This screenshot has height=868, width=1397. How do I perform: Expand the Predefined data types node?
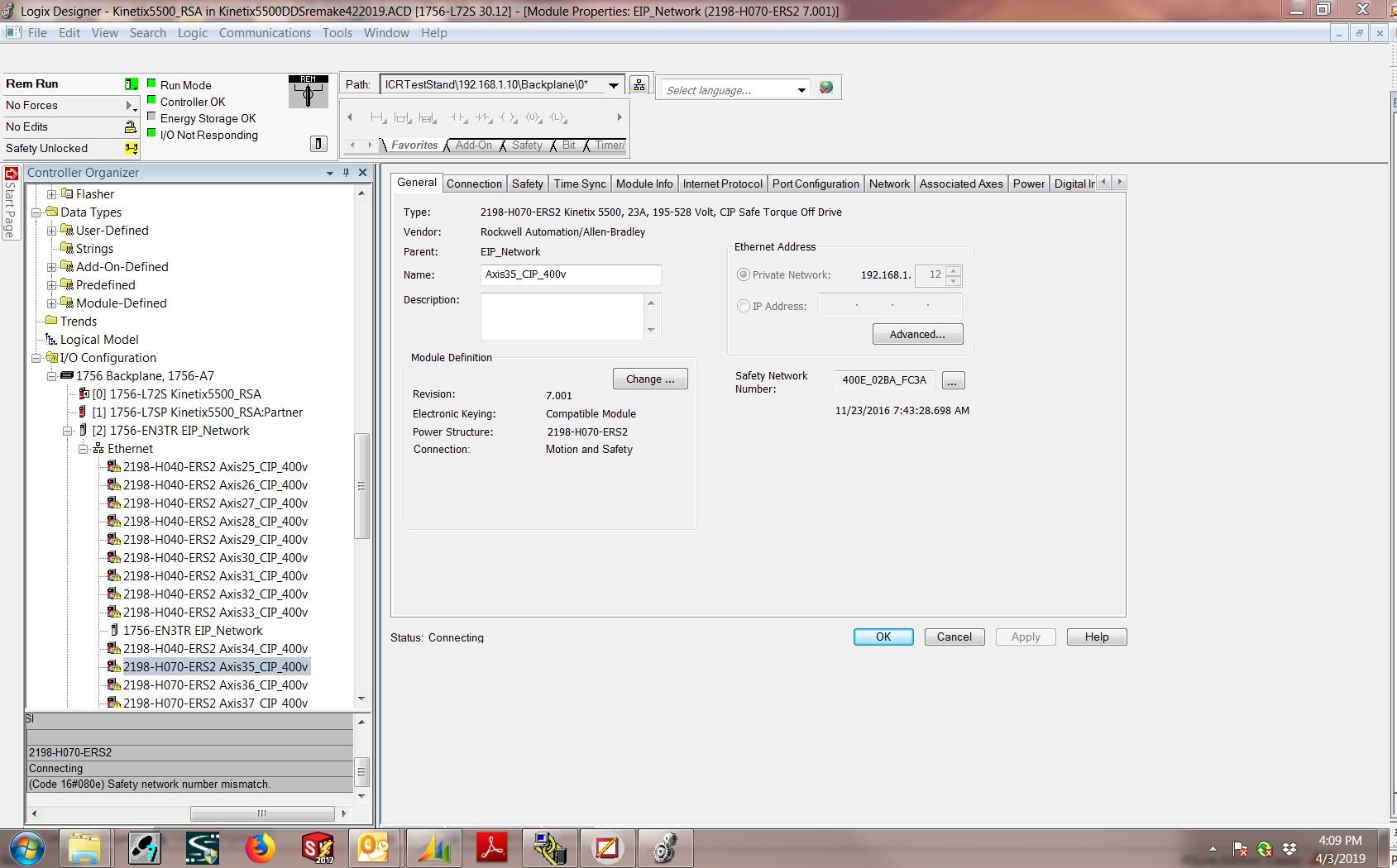click(x=51, y=285)
